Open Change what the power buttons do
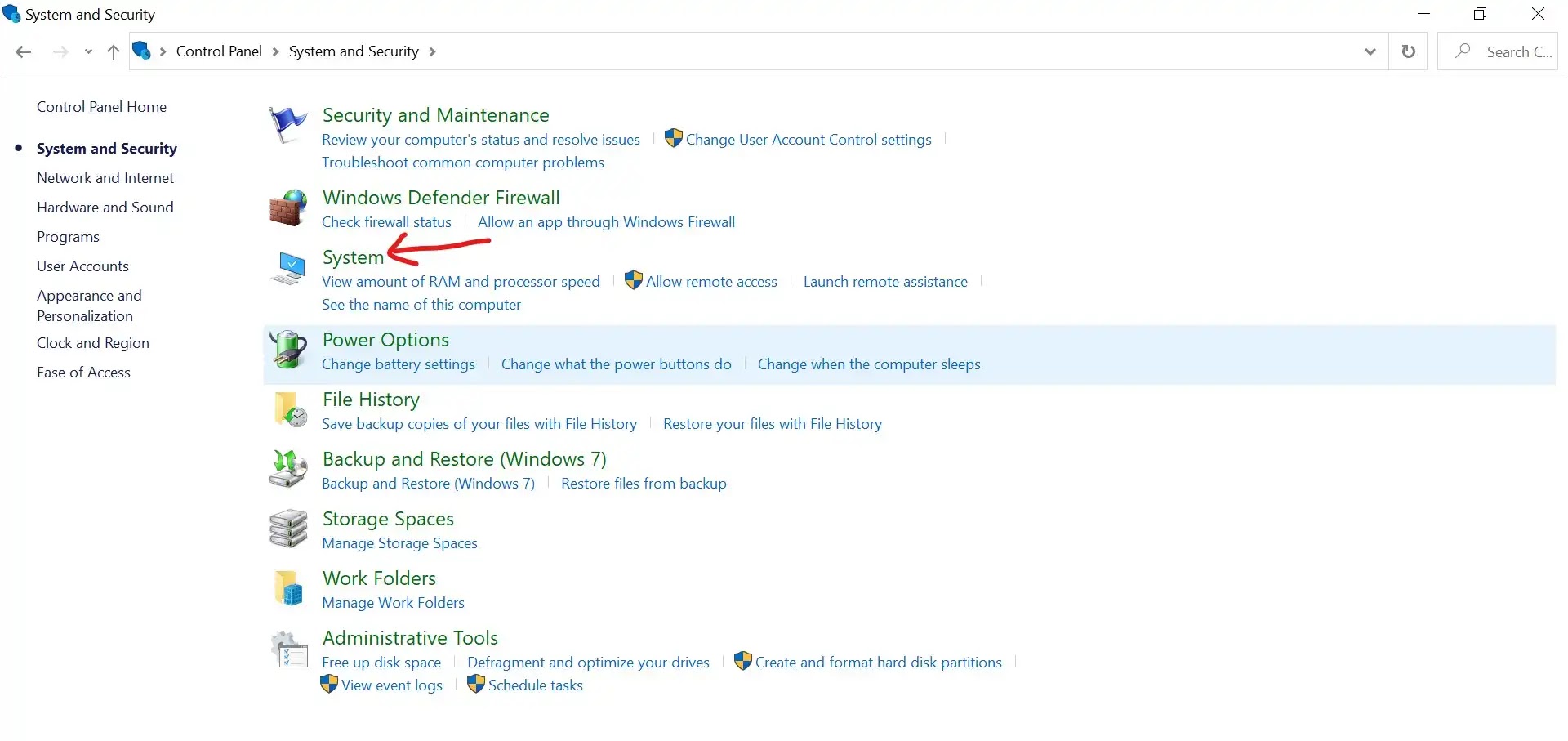This screenshot has height=741, width=1568. (x=617, y=364)
